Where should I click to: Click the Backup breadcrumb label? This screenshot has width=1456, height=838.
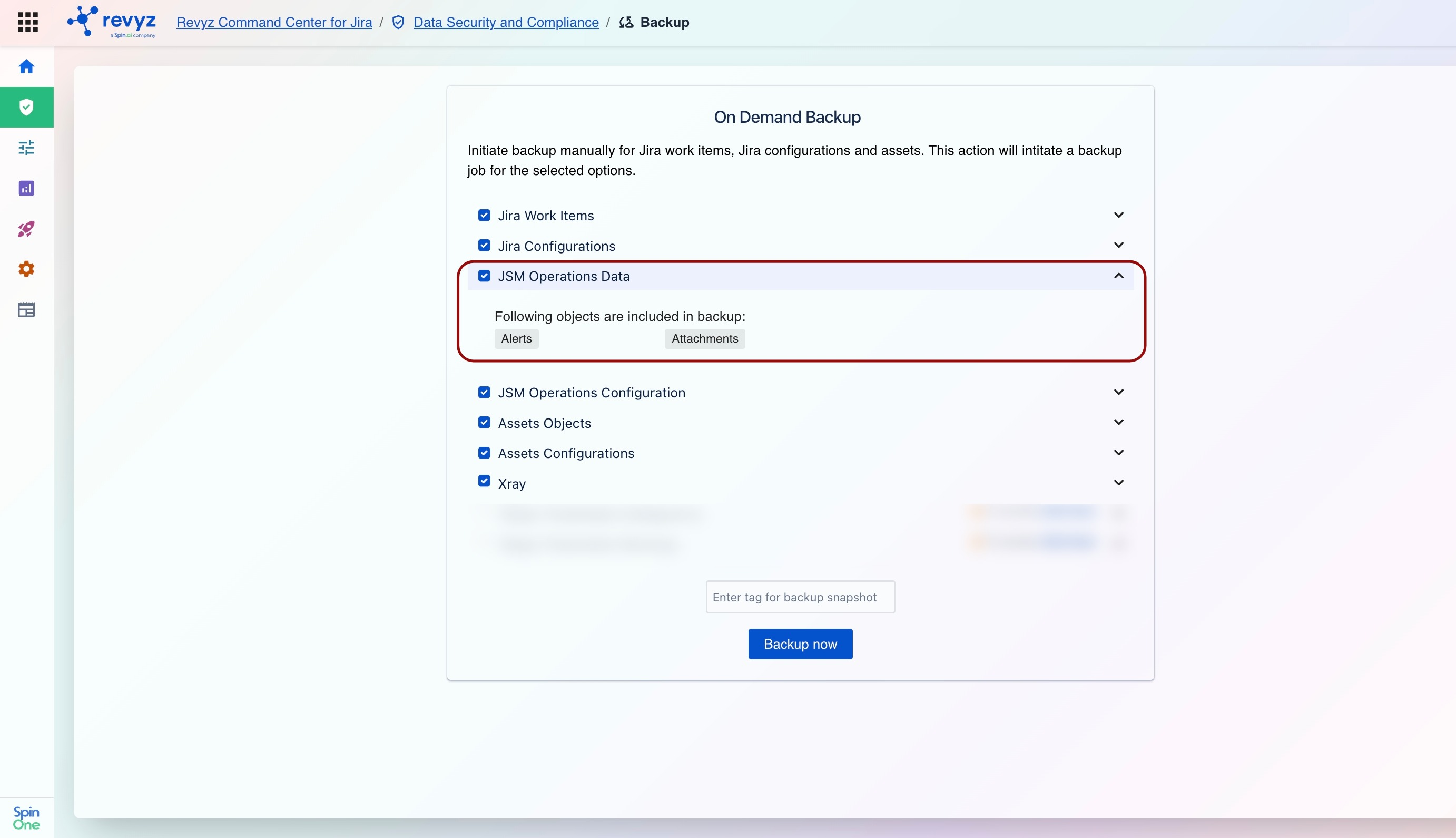[664, 23]
